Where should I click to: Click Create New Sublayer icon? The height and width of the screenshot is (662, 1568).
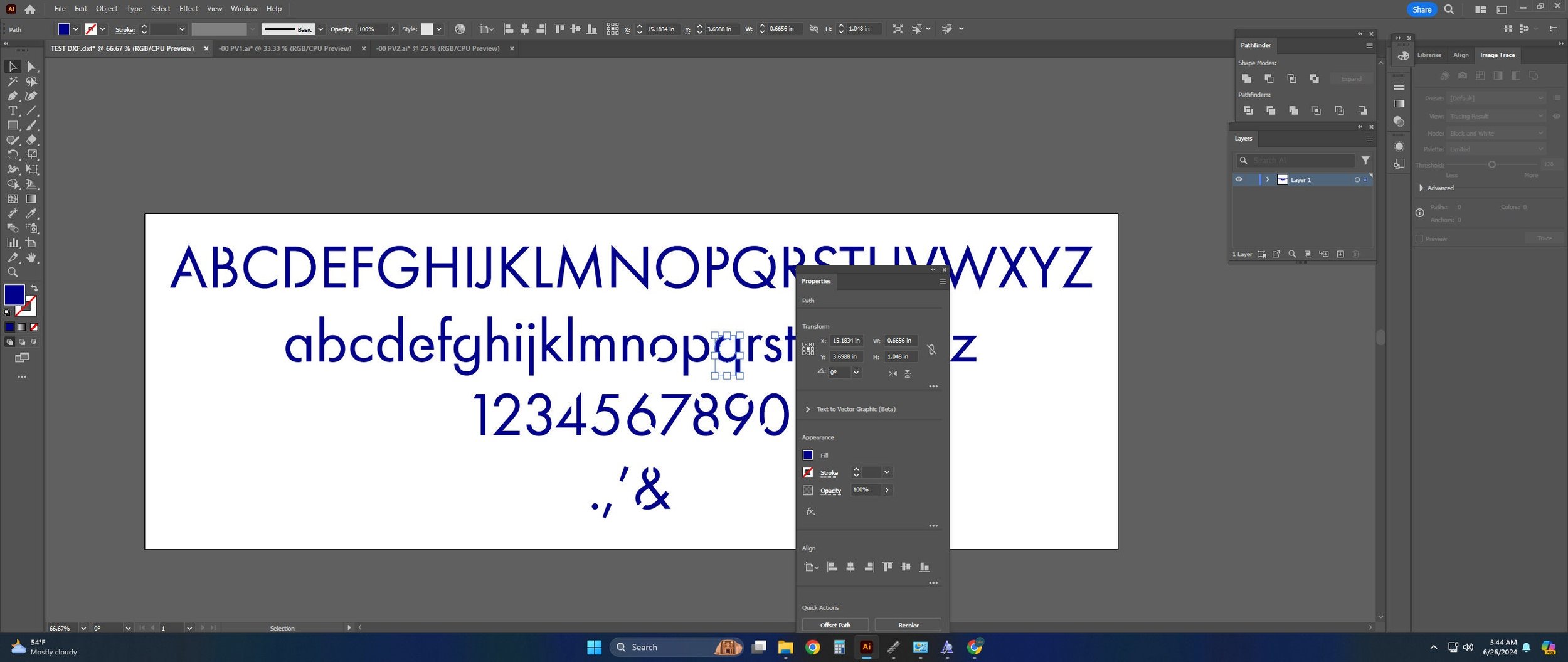click(x=1323, y=254)
